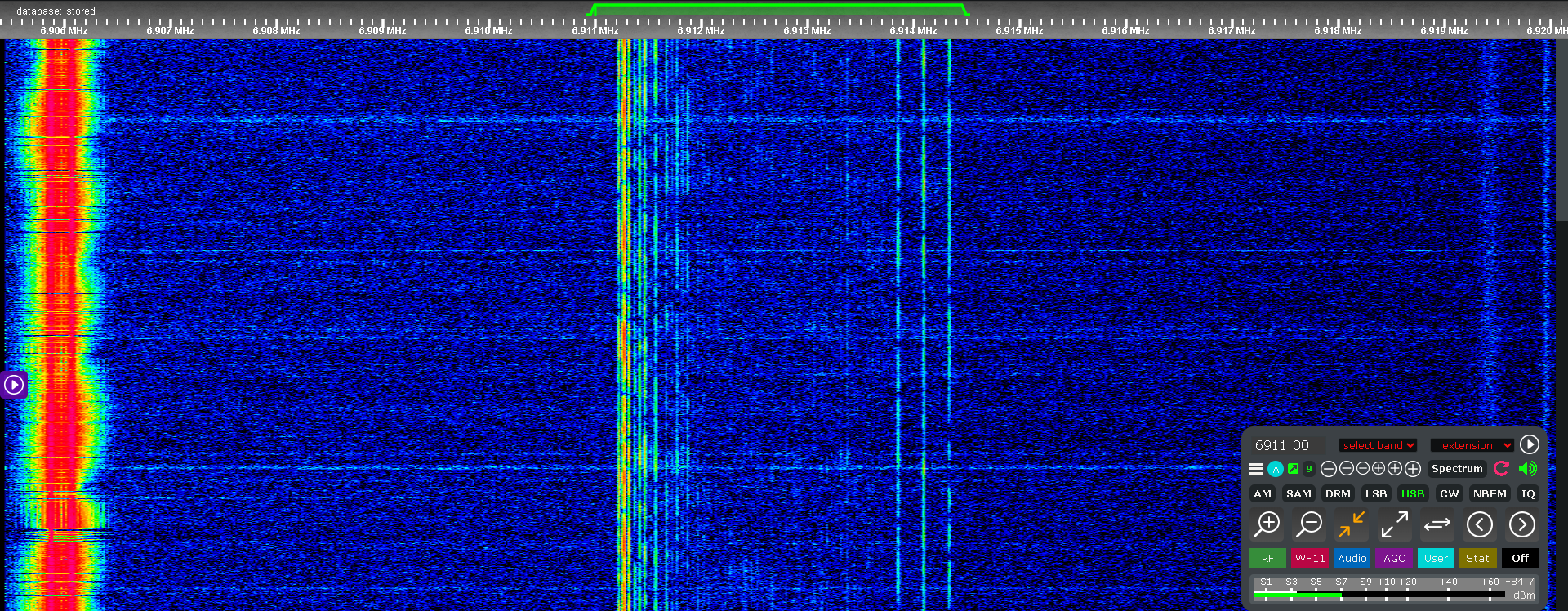Step frequency up with the smallest plus circle

tap(1379, 468)
